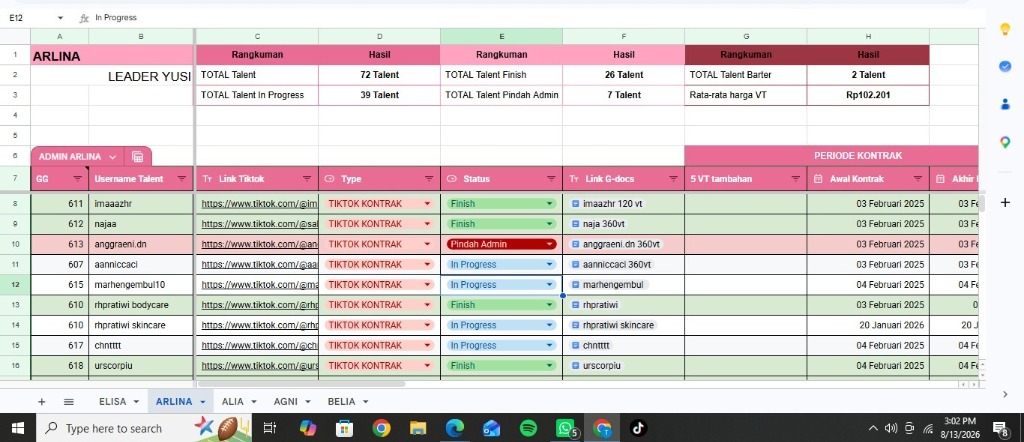Open filter for 5 VT tambahan column
The height and width of the screenshot is (442, 1024).
[x=795, y=178]
